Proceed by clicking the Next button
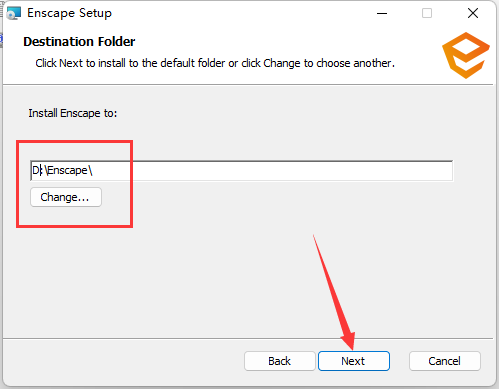Screen dimensions: 499x389 point(354,361)
